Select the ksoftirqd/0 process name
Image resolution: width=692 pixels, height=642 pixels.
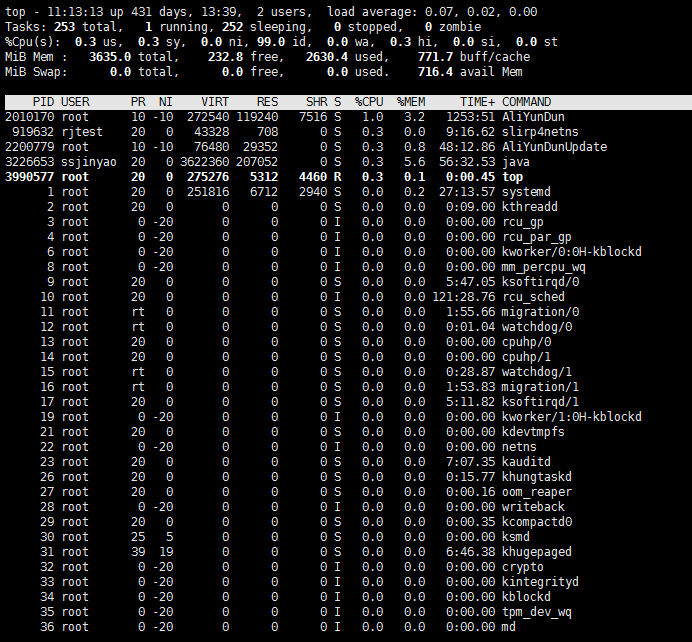(540, 282)
